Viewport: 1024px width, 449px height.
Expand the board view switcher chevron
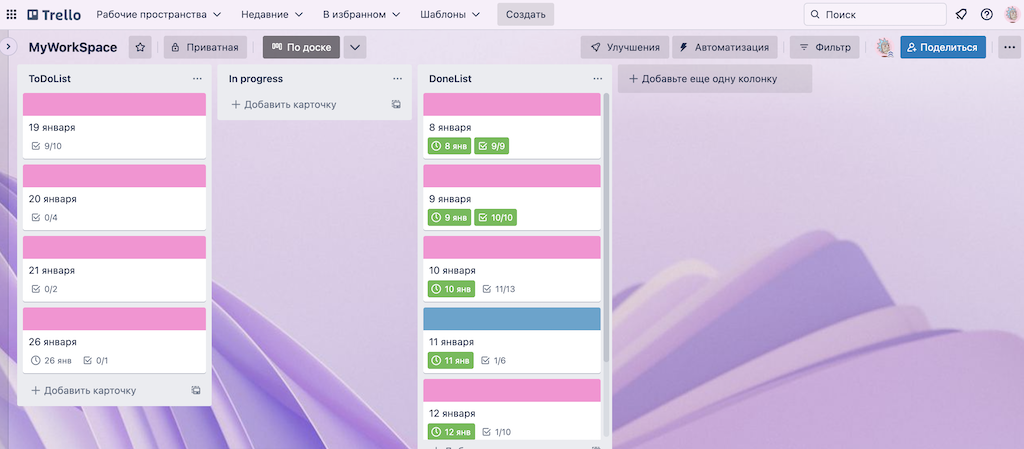[355, 48]
